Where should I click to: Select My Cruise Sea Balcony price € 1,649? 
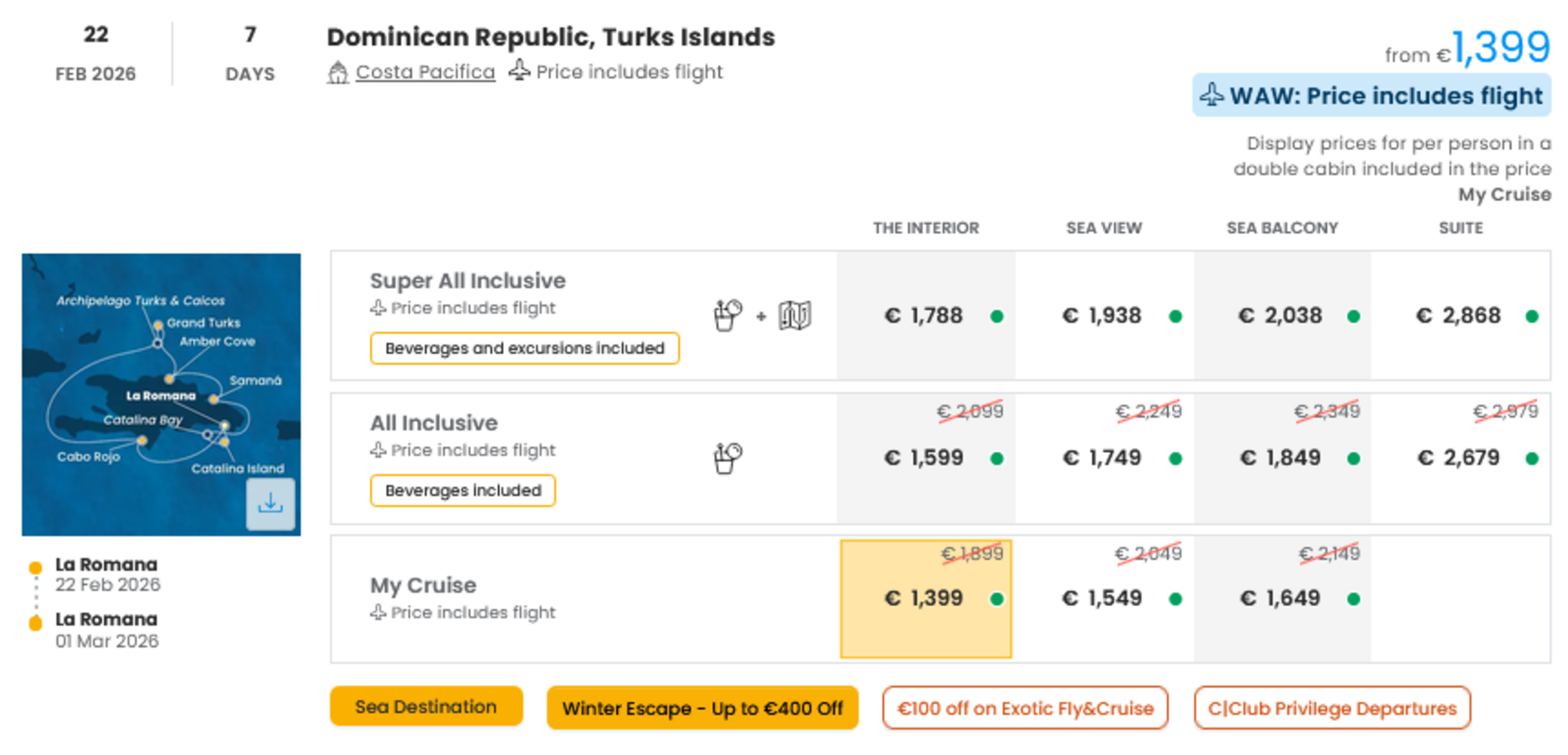pyautogui.click(x=1282, y=598)
